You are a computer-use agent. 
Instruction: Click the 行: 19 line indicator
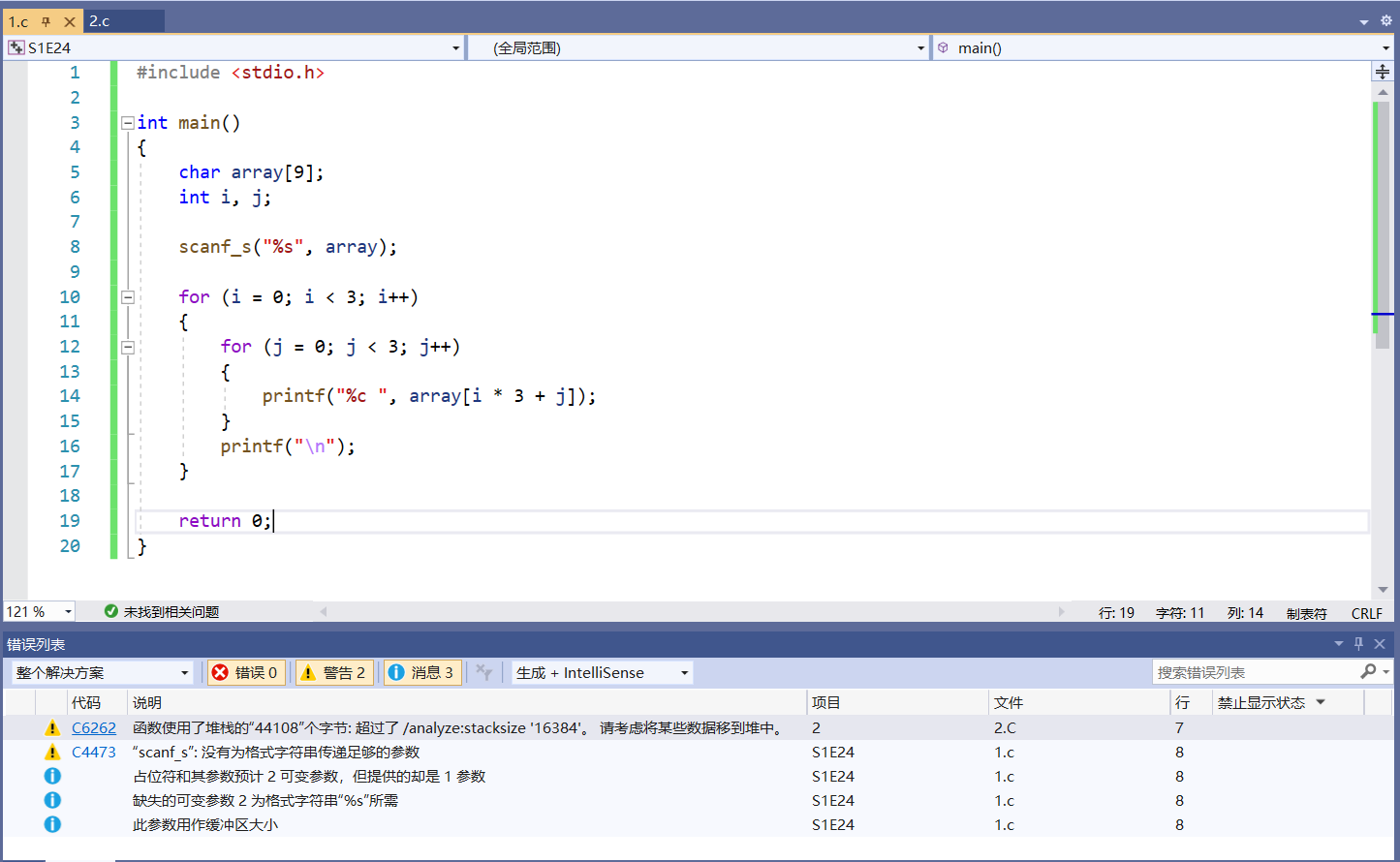1116,613
